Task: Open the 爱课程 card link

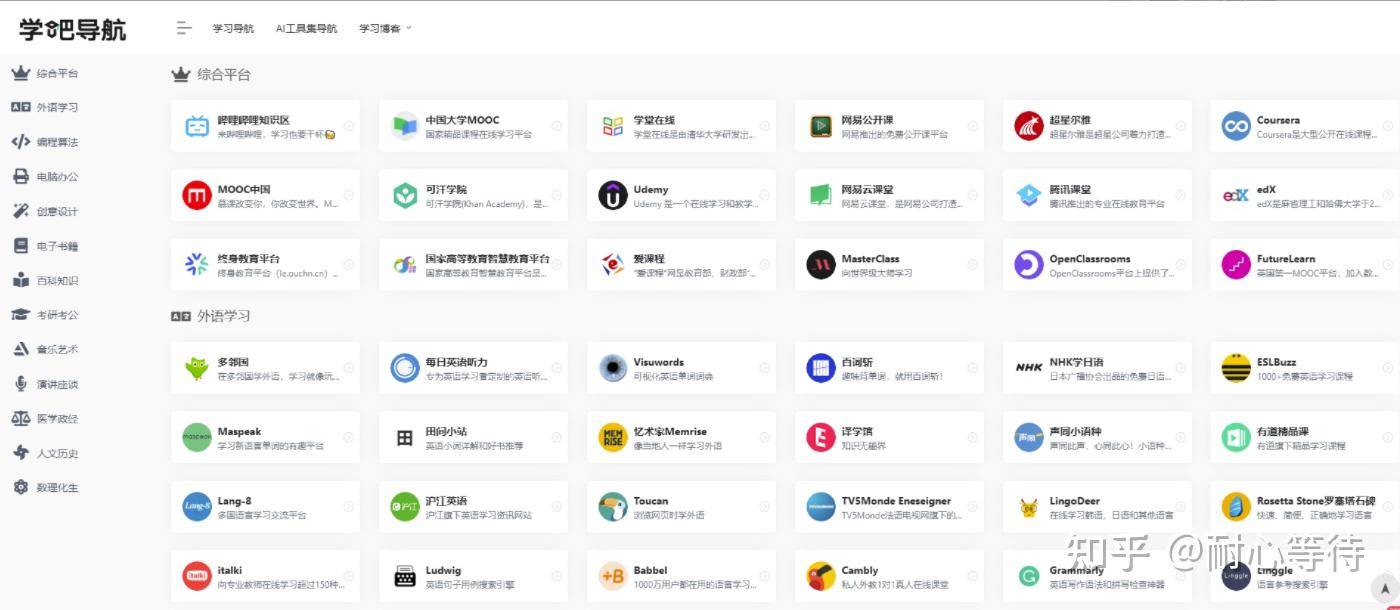Action: (x=682, y=265)
